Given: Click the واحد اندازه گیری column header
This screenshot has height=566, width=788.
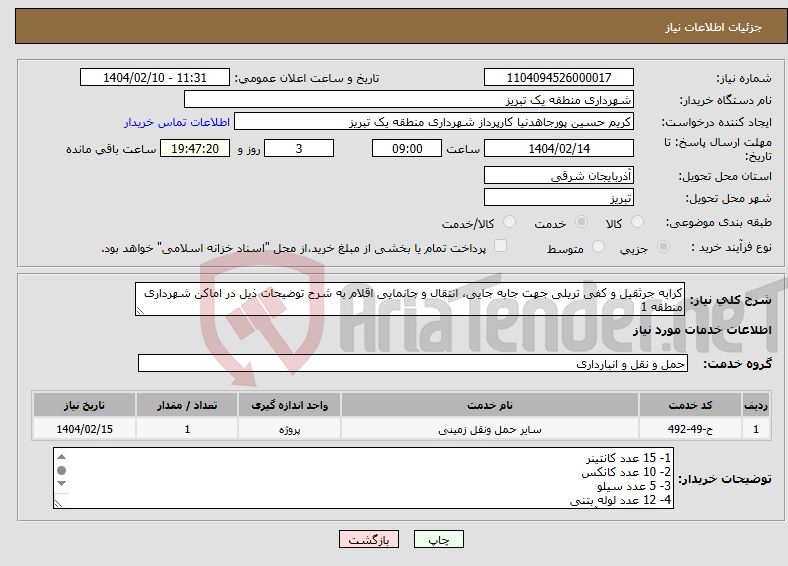Looking at the screenshot, I should point(289,405).
